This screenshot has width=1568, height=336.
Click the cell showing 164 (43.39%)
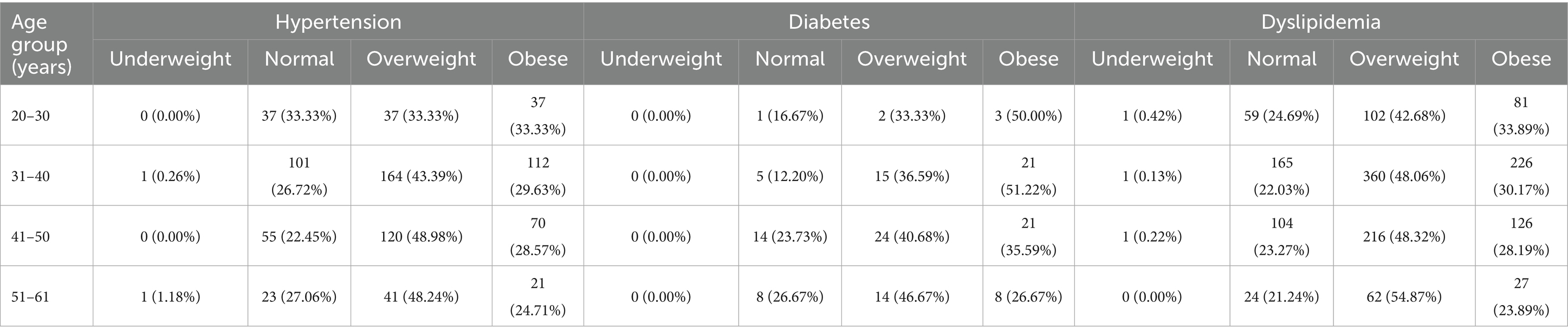click(420, 176)
